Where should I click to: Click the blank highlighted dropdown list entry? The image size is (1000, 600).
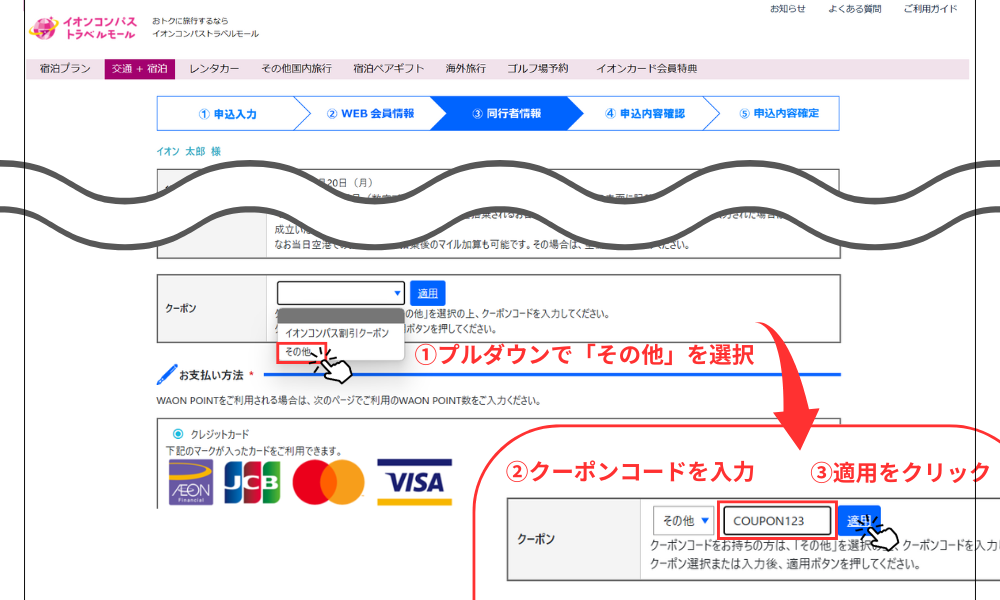[x=341, y=316]
